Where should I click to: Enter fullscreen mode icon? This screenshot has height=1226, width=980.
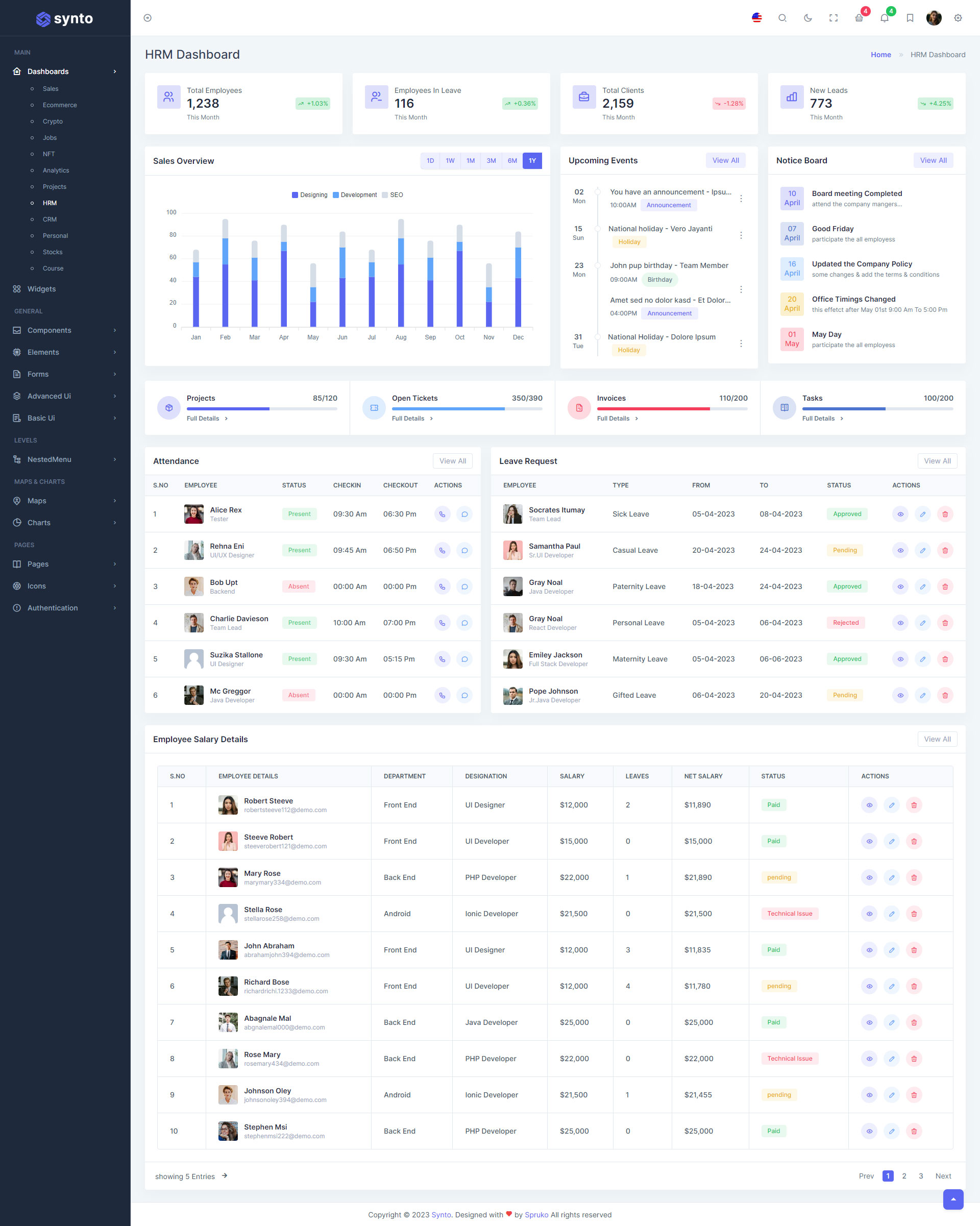pyautogui.click(x=834, y=18)
